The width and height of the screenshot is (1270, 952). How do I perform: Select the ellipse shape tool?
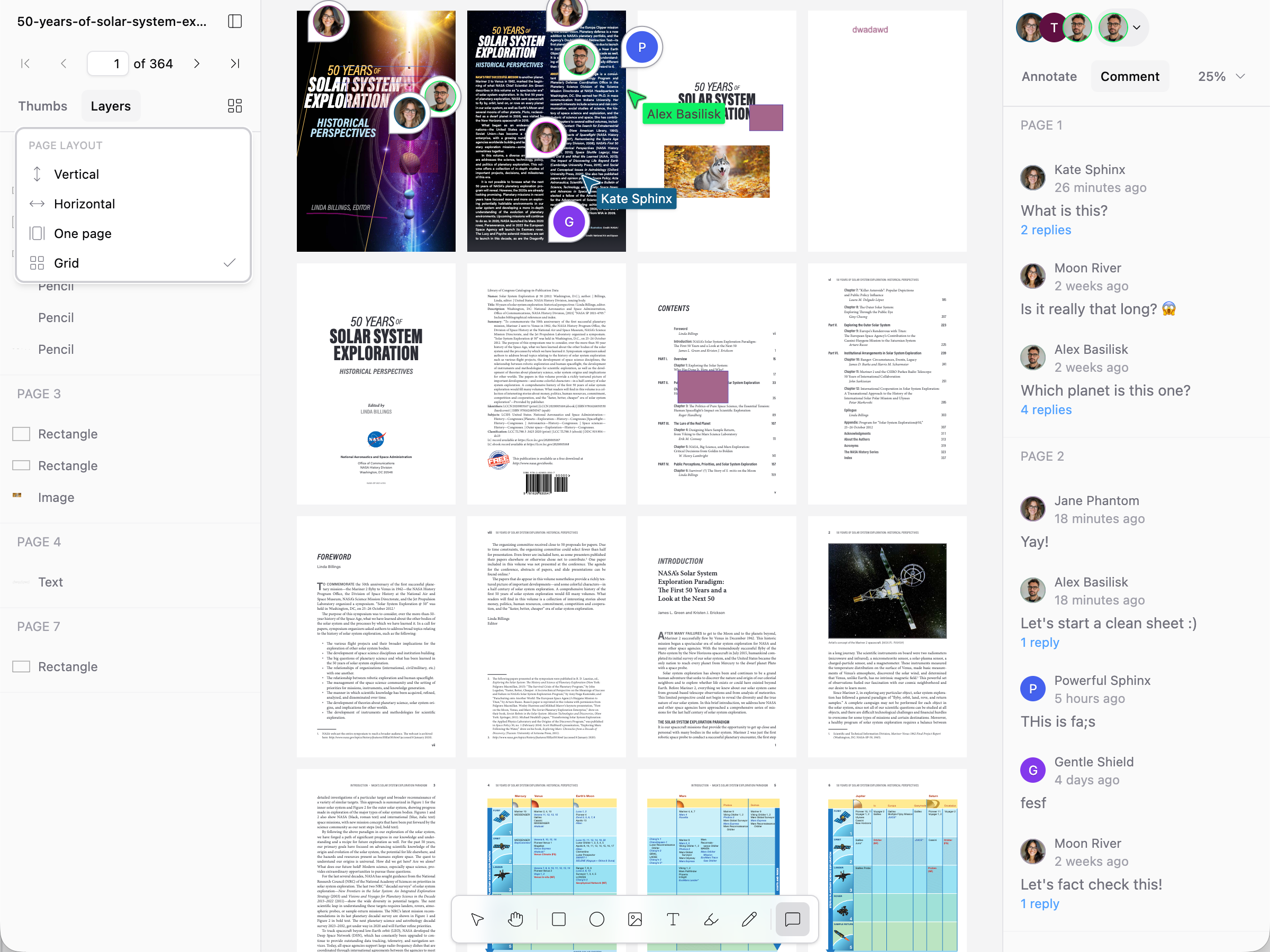597,919
